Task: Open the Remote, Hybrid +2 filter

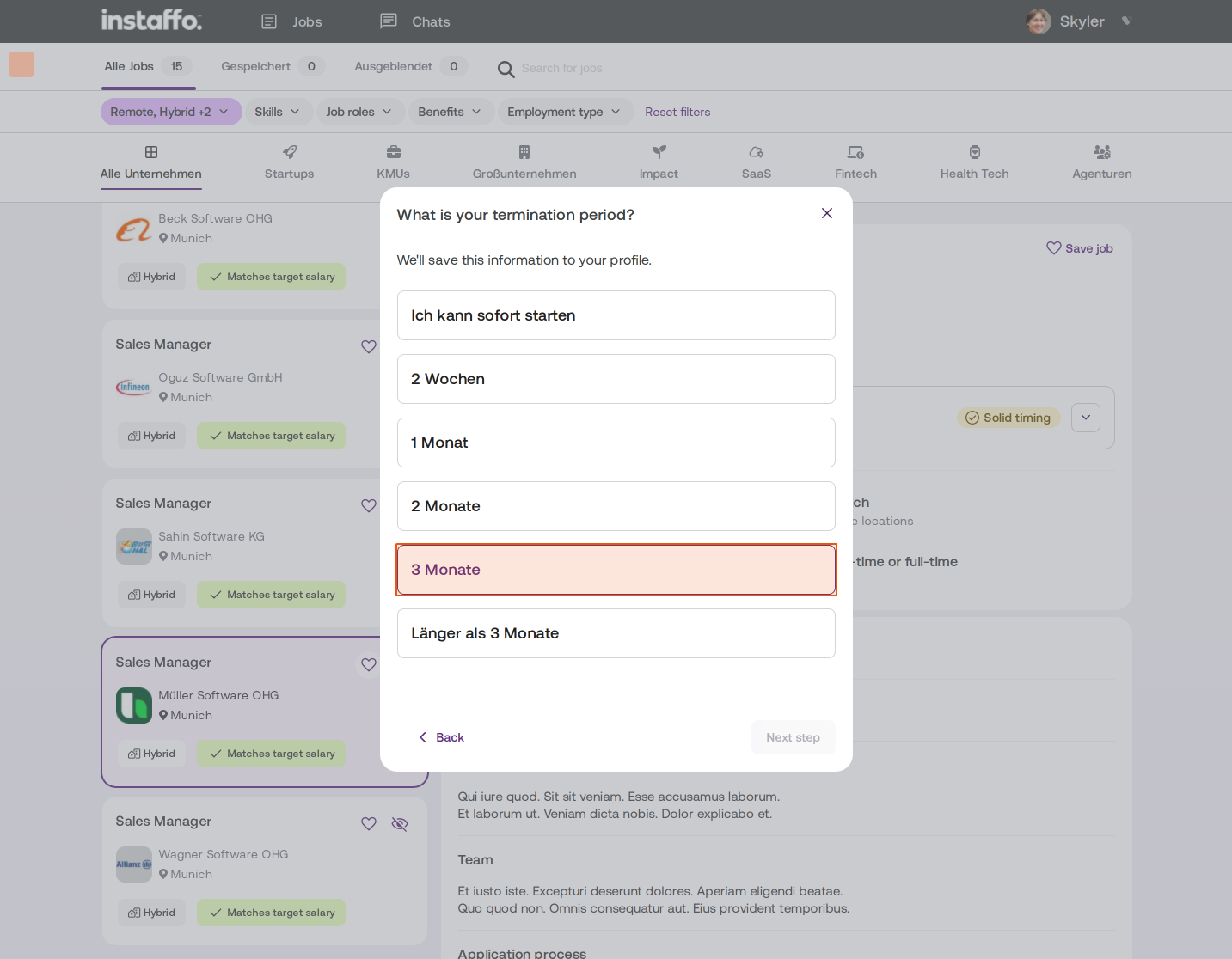Action: point(170,112)
